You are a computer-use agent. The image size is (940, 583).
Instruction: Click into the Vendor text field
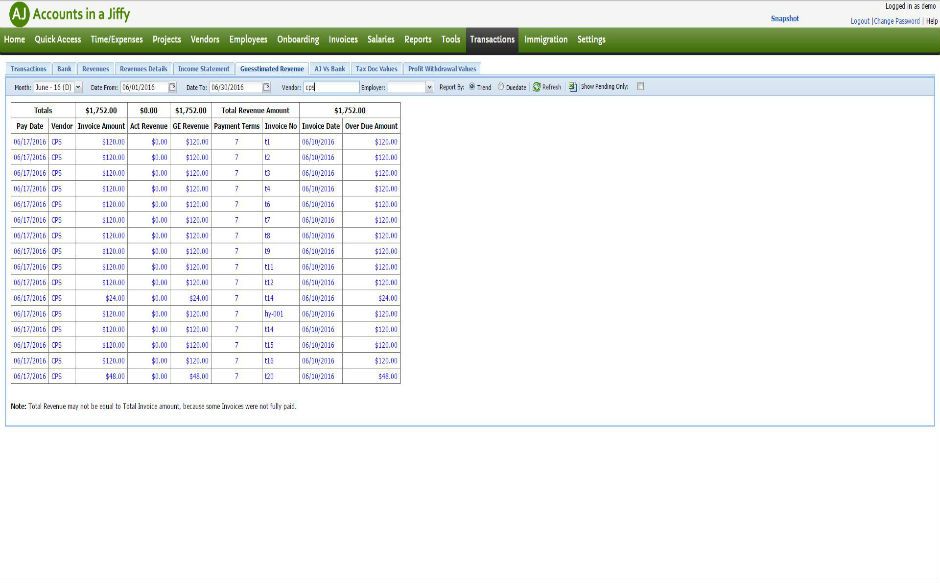coord(331,87)
